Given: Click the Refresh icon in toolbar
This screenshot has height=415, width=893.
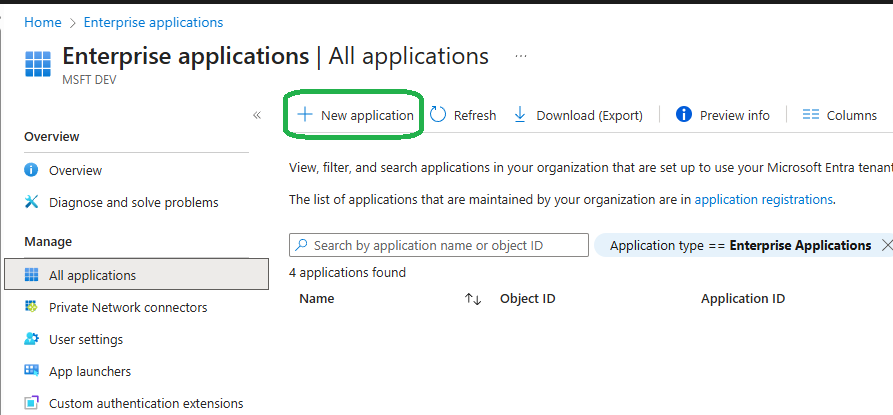Looking at the screenshot, I should pos(439,115).
